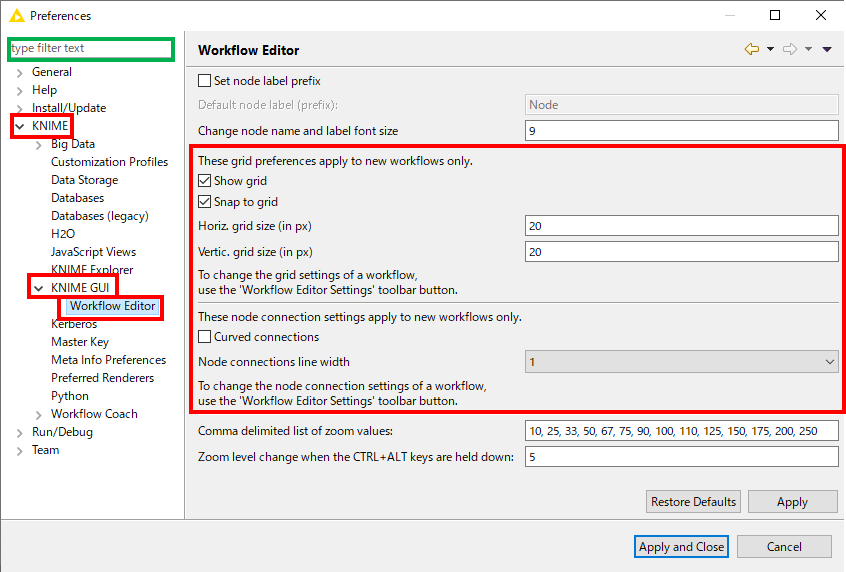Select Customization Profiles in the tree

tap(110, 162)
